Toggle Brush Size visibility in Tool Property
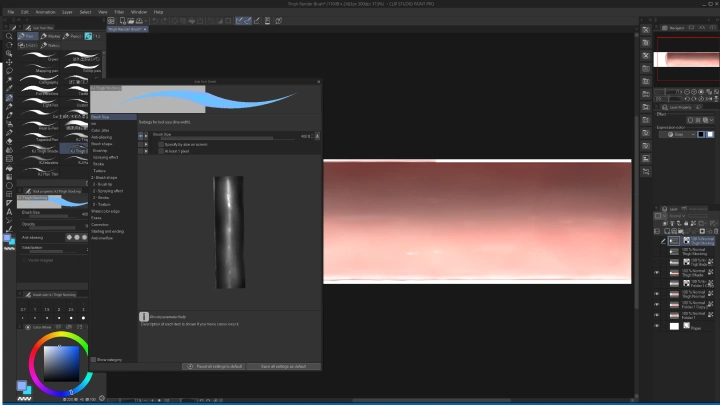720x405 pixels. click(141, 136)
